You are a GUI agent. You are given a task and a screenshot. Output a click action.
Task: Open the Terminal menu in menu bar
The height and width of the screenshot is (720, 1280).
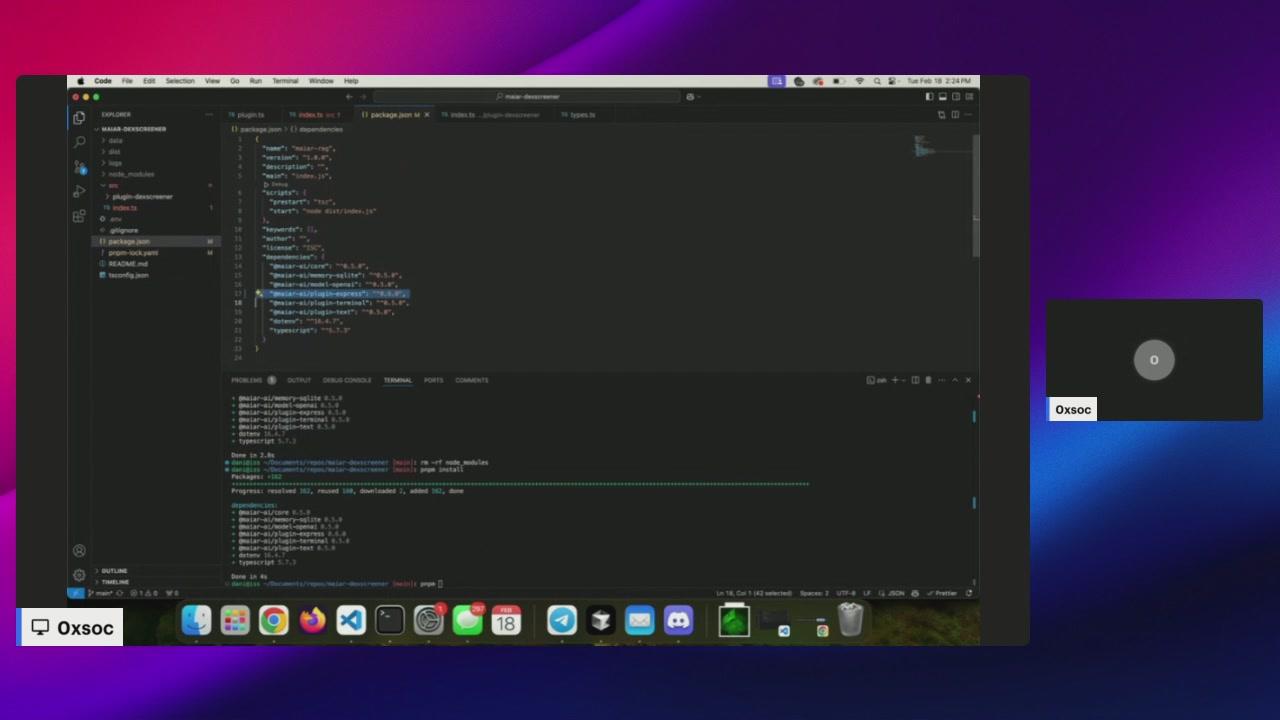(x=285, y=81)
